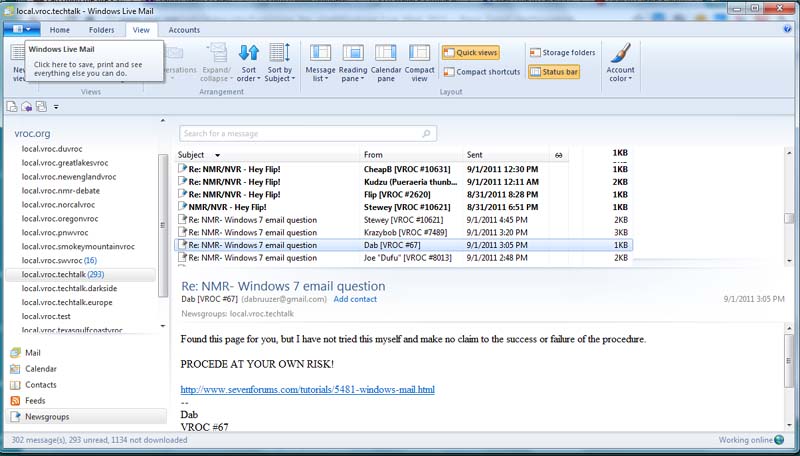Click Add contact link for Dab
Viewport: 800px width, 456px height.
(x=355, y=299)
